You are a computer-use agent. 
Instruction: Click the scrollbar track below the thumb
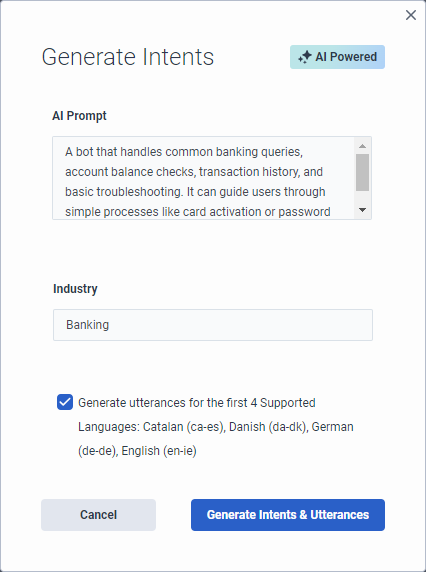point(362,197)
